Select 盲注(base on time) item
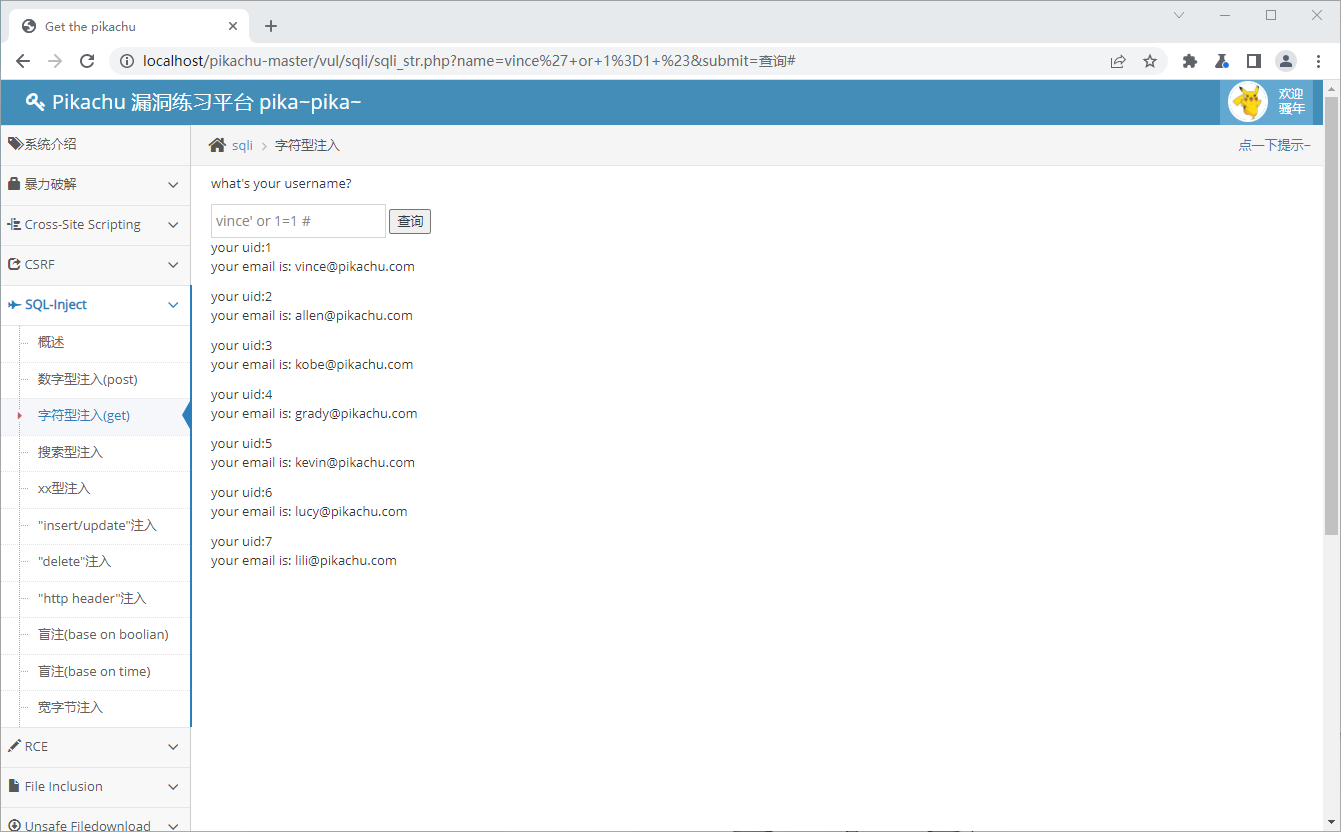1341x832 pixels. pyautogui.click(x=94, y=671)
